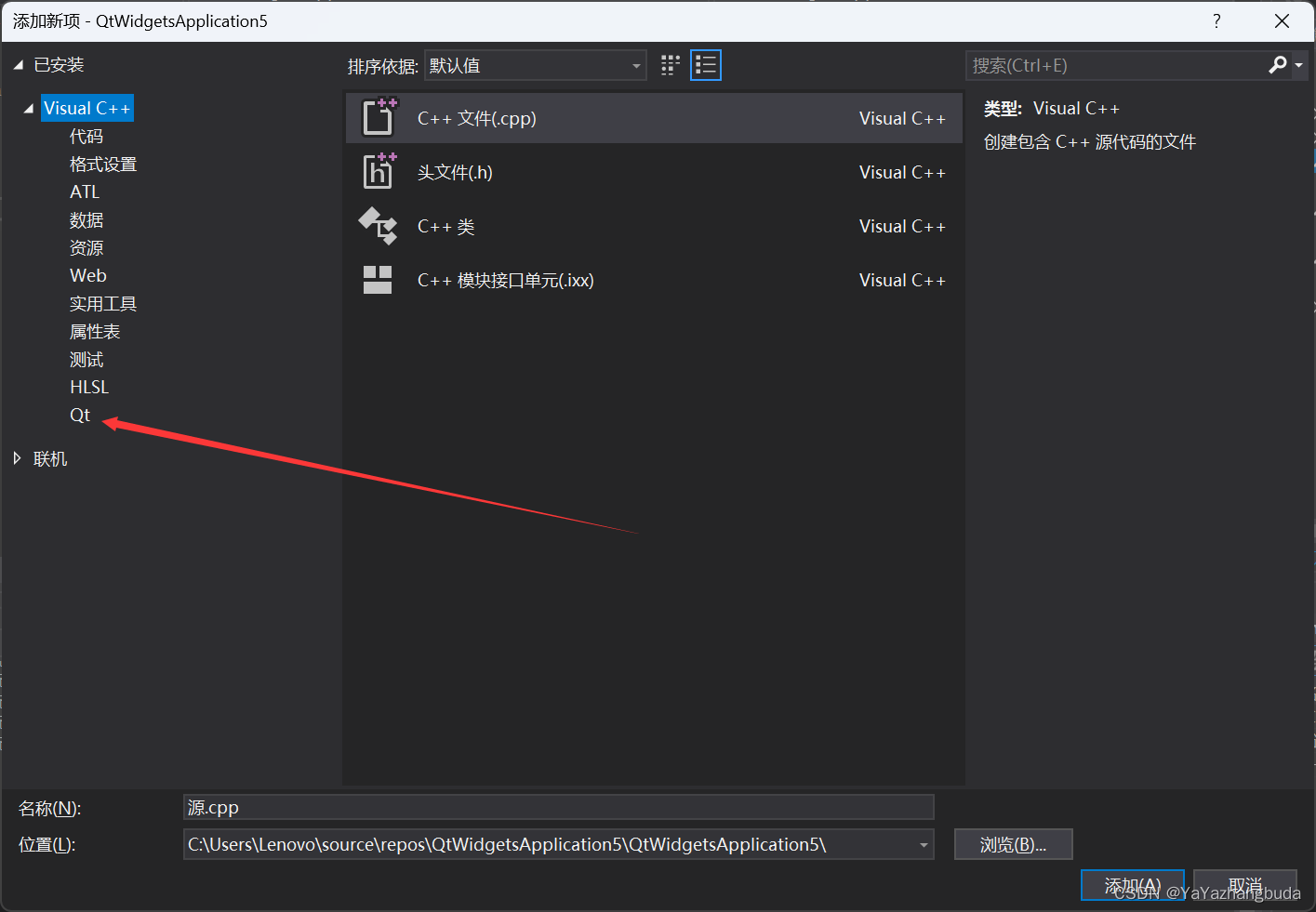Collapse the Visual C++ tree node
The height and width of the screenshot is (912, 1316).
pos(27,107)
